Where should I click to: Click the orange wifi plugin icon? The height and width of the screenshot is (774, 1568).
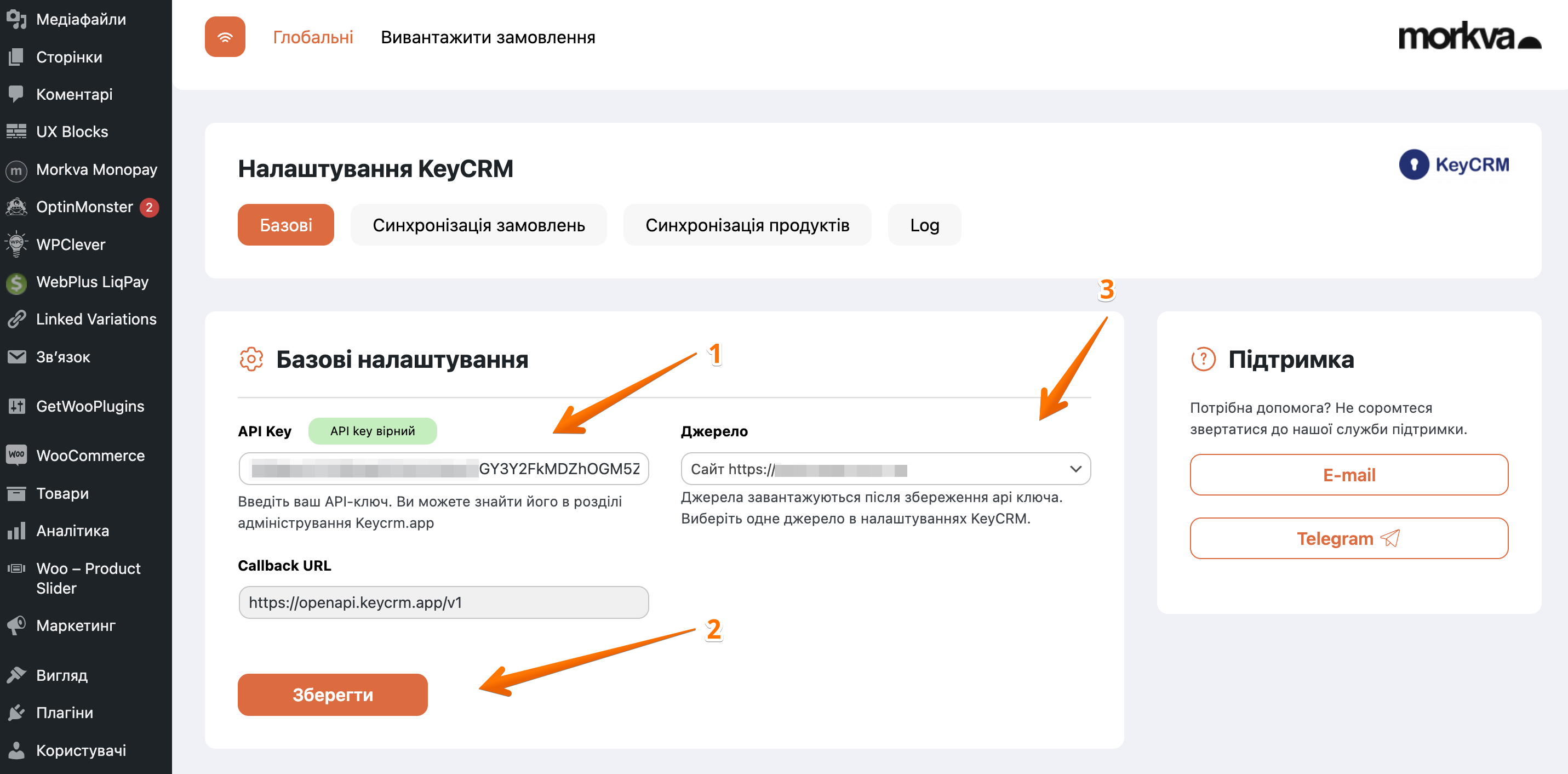pyautogui.click(x=225, y=37)
